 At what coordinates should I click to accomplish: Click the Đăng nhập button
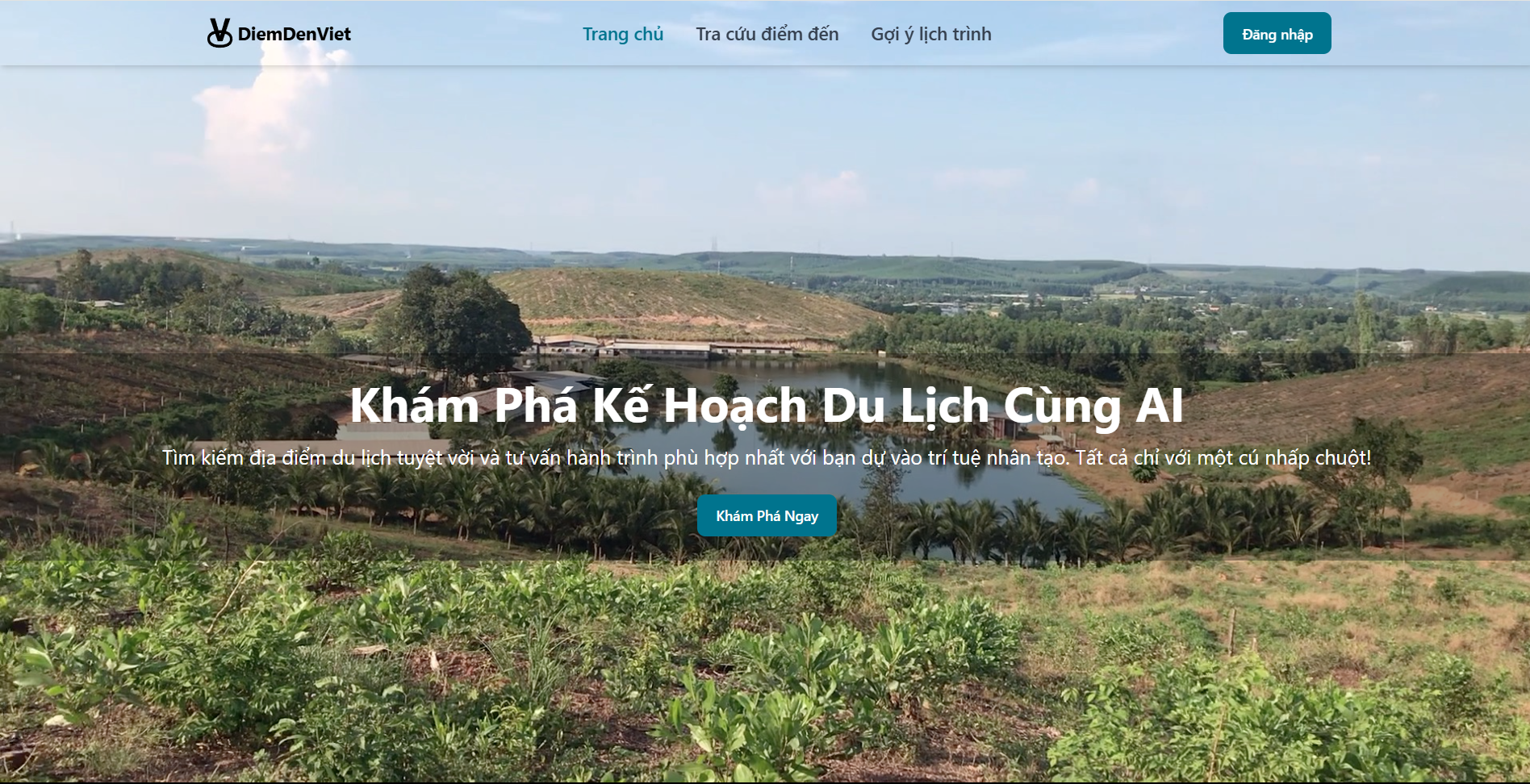click(x=1277, y=34)
